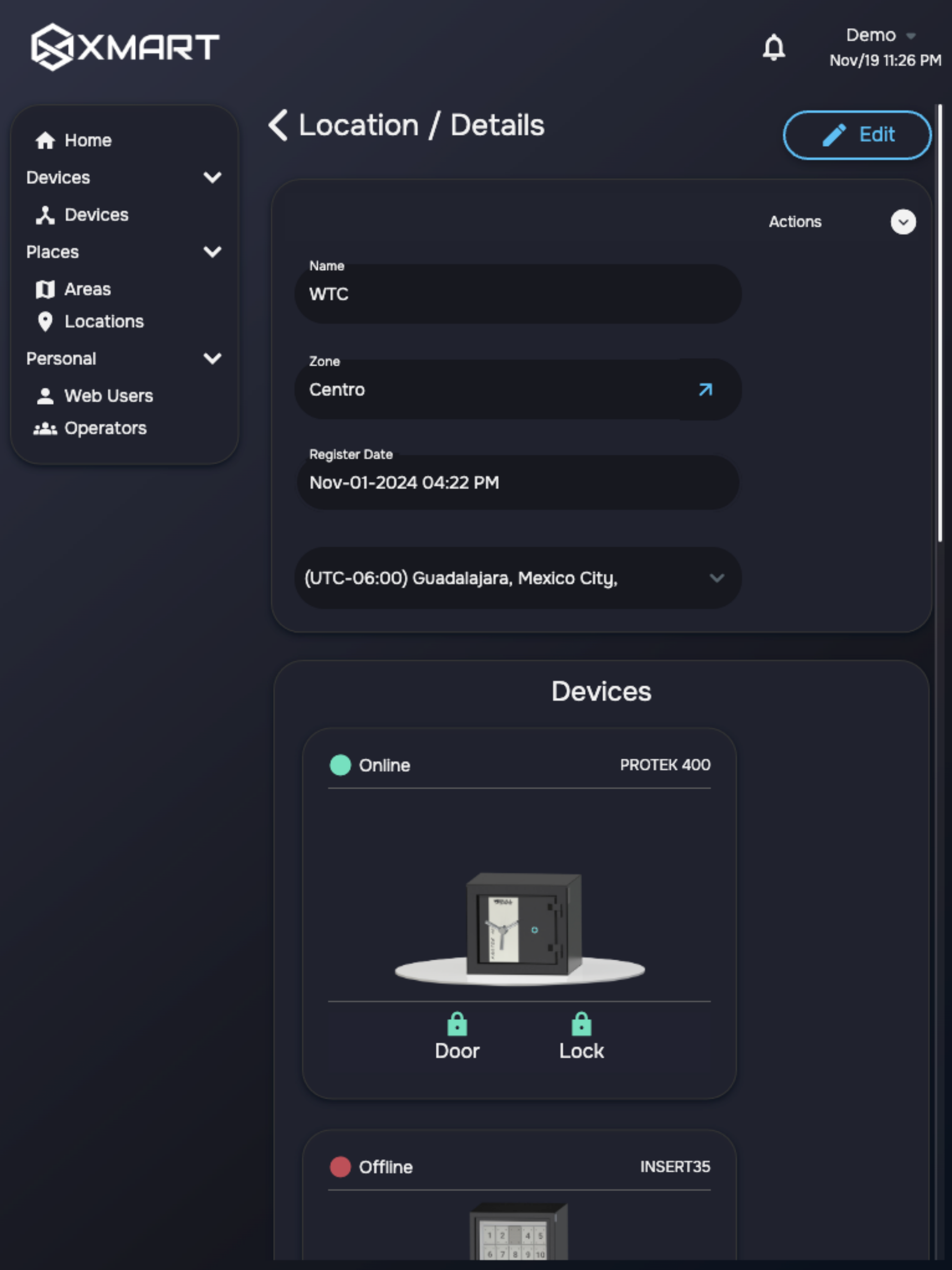The image size is (952, 1270).
Task: Click the Lock padlock icon
Action: pyautogui.click(x=581, y=1024)
